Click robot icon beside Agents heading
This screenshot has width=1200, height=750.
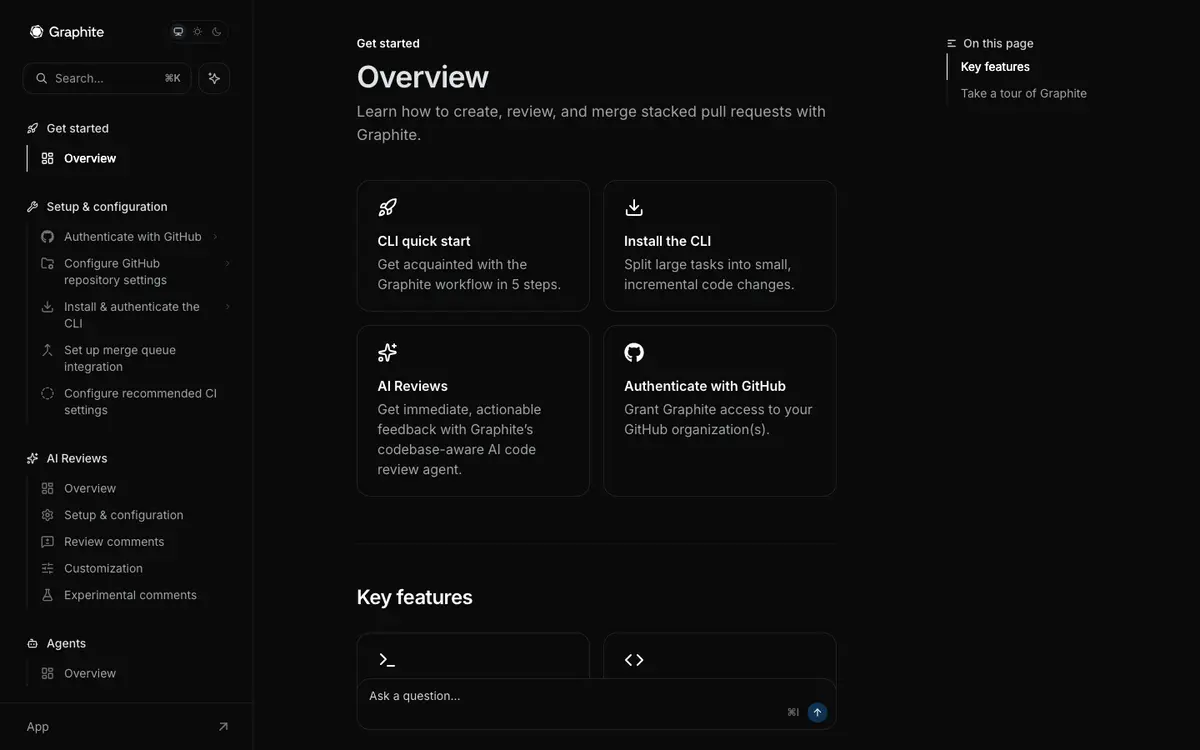(33, 643)
